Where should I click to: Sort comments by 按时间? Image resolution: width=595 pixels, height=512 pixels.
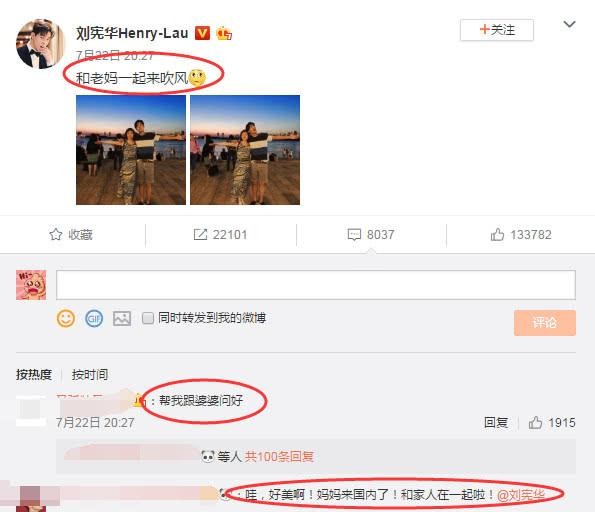point(90,375)
